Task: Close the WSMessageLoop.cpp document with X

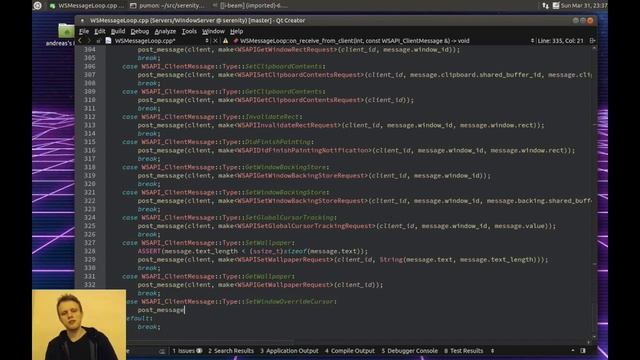Action: tap(216, 41)
